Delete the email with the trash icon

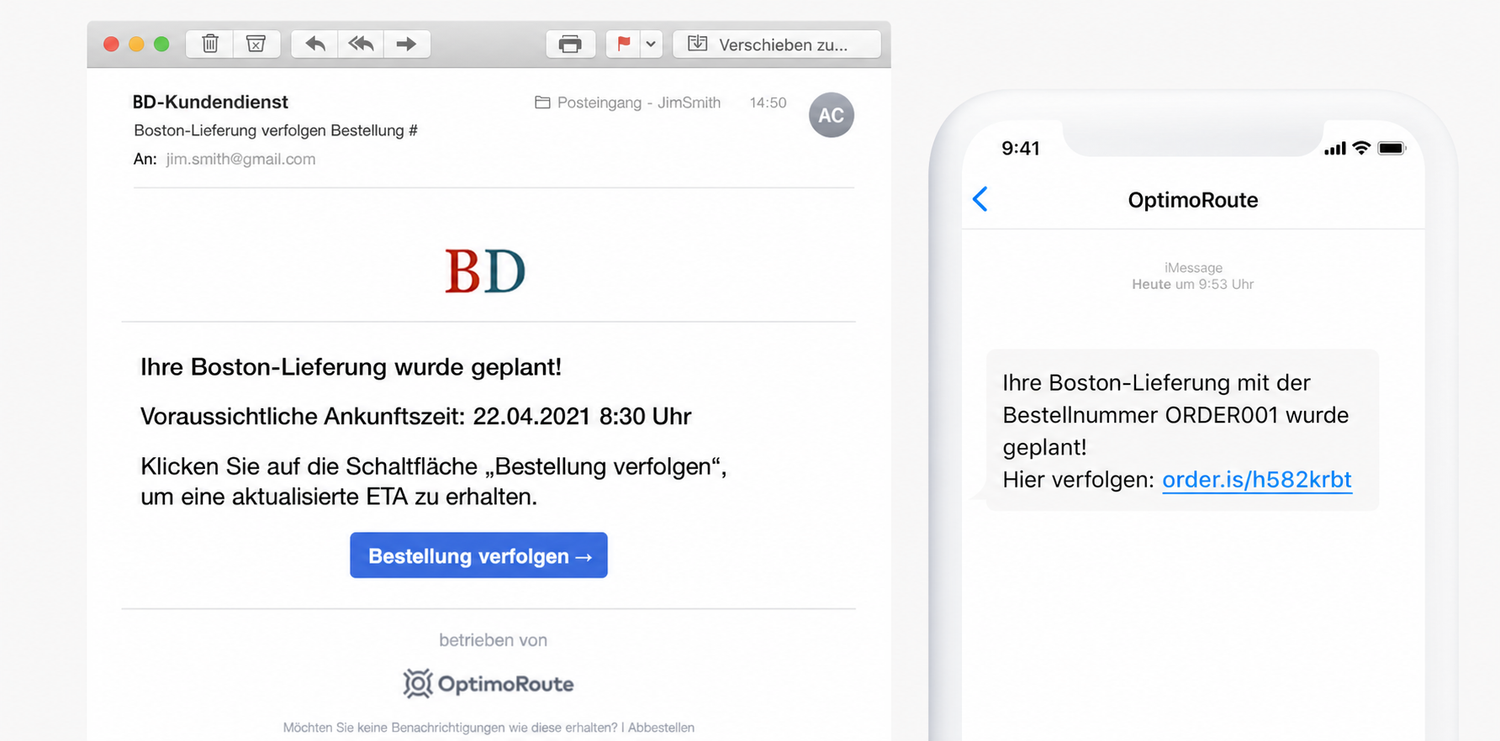[x=210, y=44]
